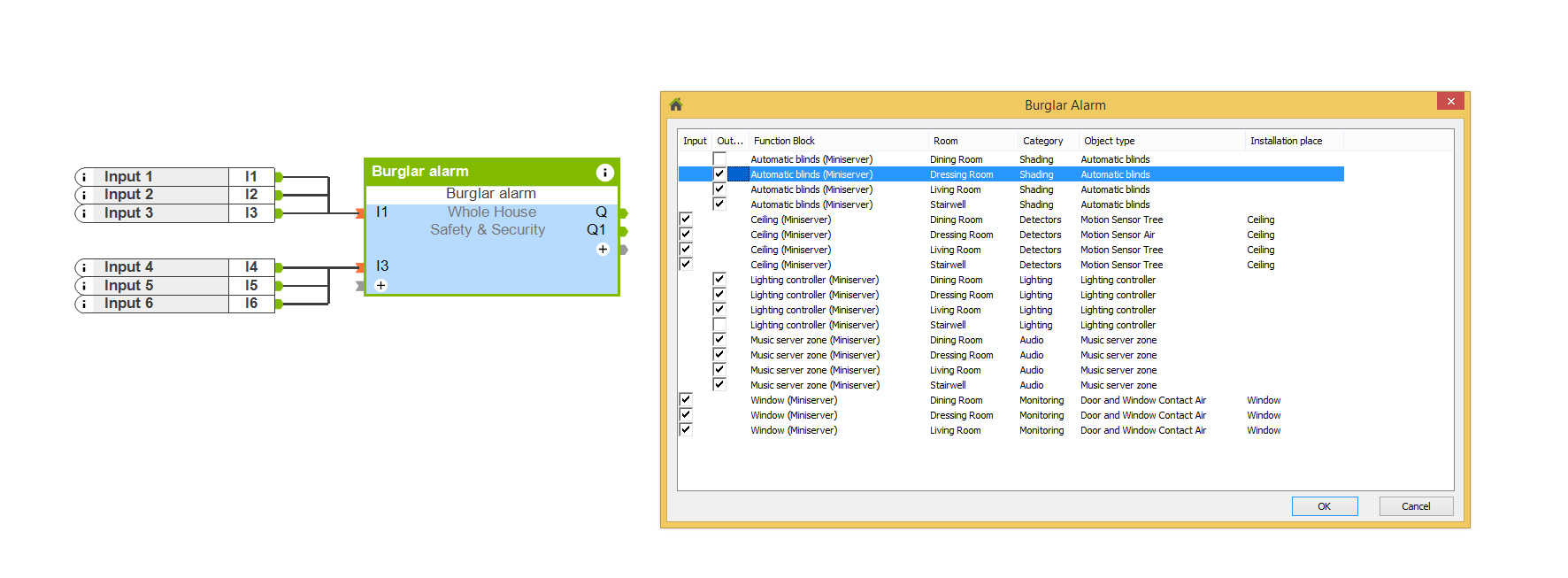The image size is (1568, 578).
Task: Expand more inputs with plus below I3
Action: pyautogui.click(x=380, y=285)
